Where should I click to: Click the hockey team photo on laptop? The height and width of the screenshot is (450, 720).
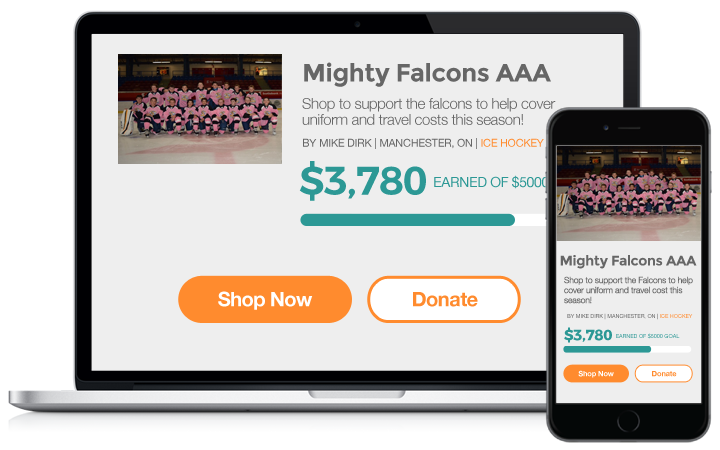click(x=200, y=109)
